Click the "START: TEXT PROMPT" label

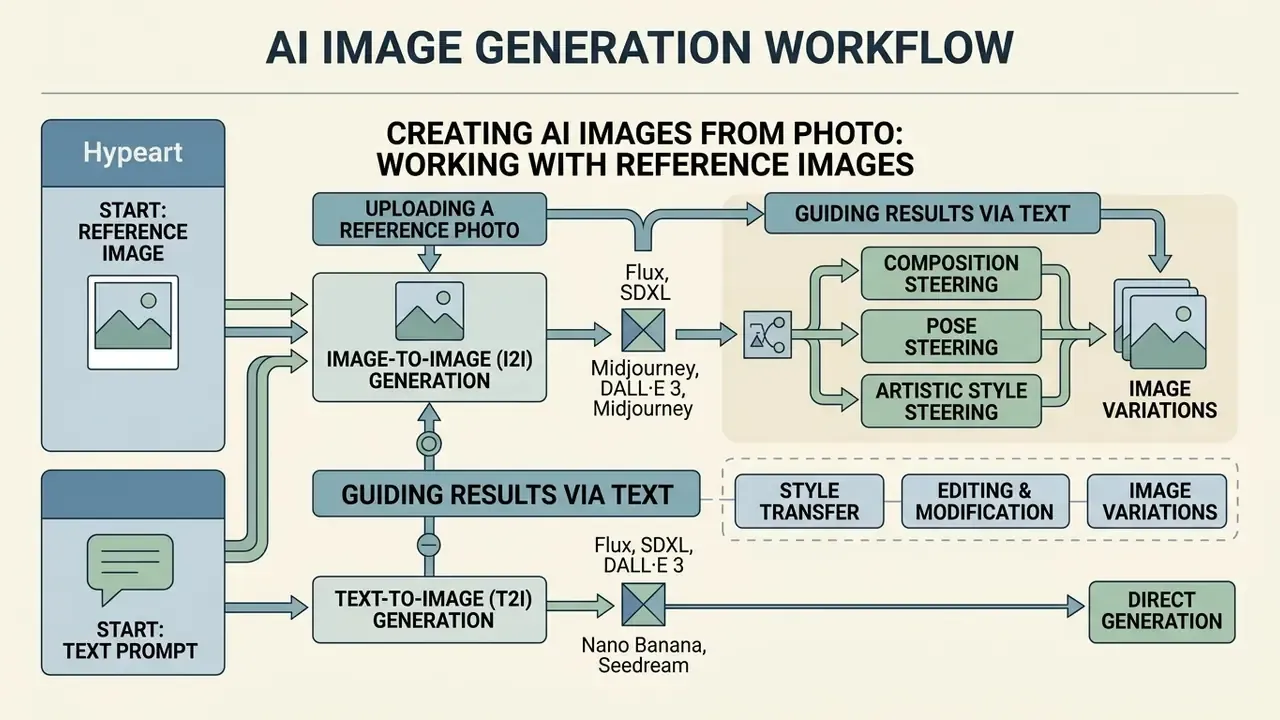(130, 640)
